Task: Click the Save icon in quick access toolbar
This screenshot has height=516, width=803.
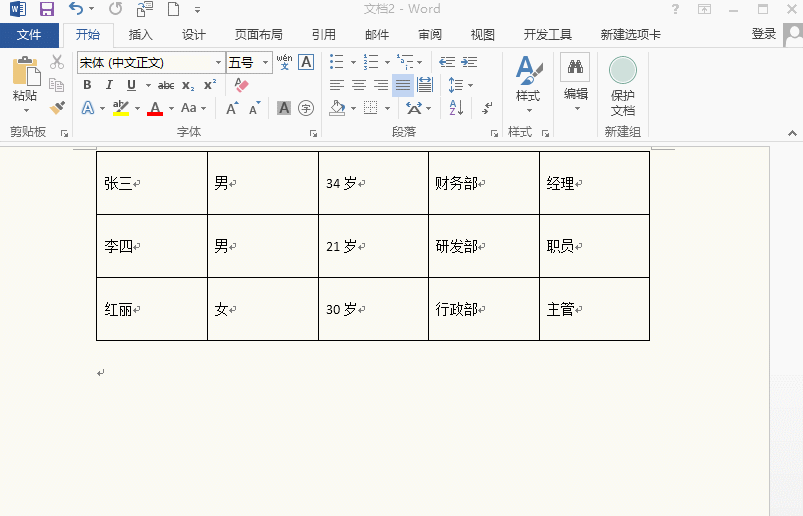Action: point(47,9)
